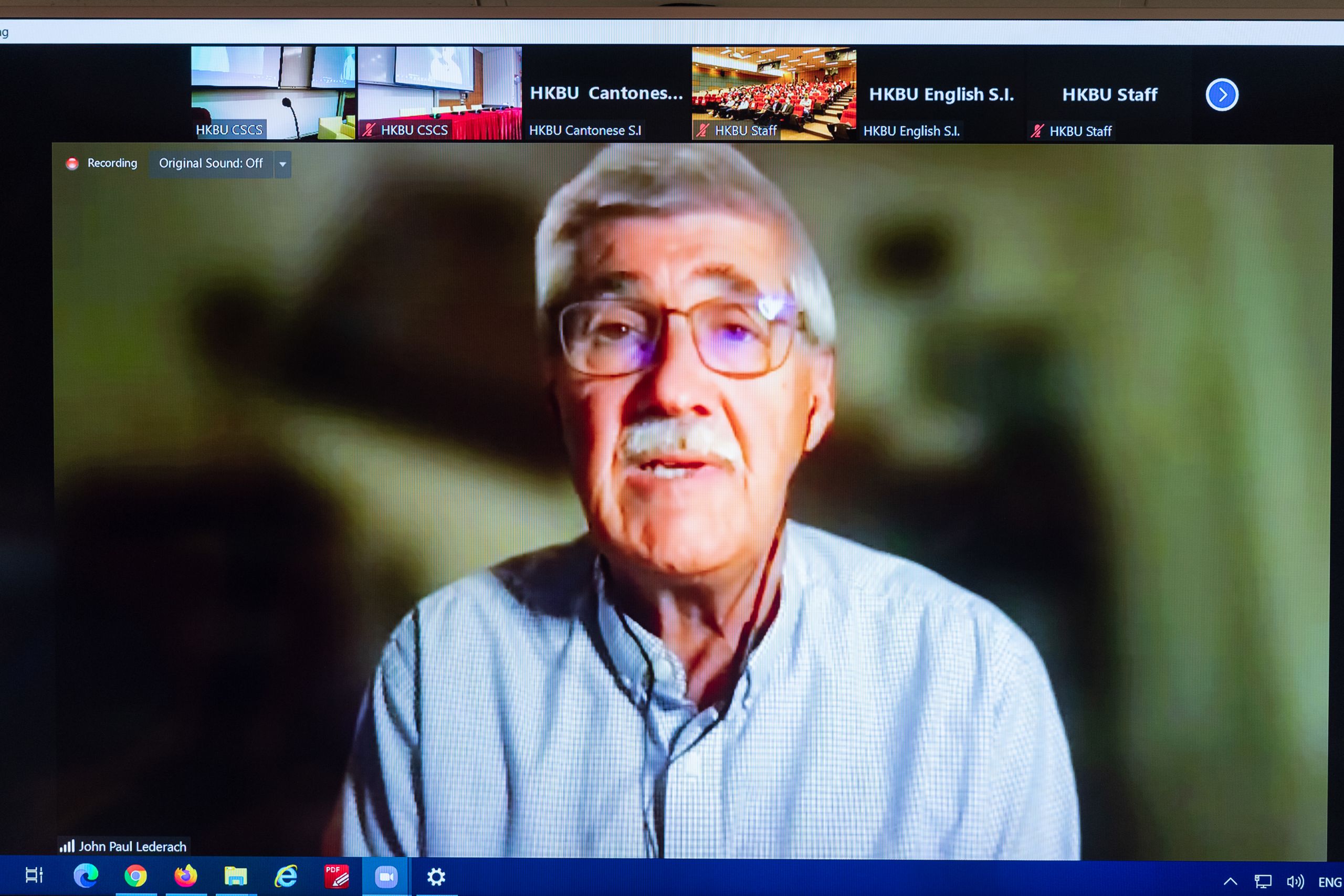Show hidden system tray icons
The height and width of the screenshot is (896, 1344).
[1230, 881]
